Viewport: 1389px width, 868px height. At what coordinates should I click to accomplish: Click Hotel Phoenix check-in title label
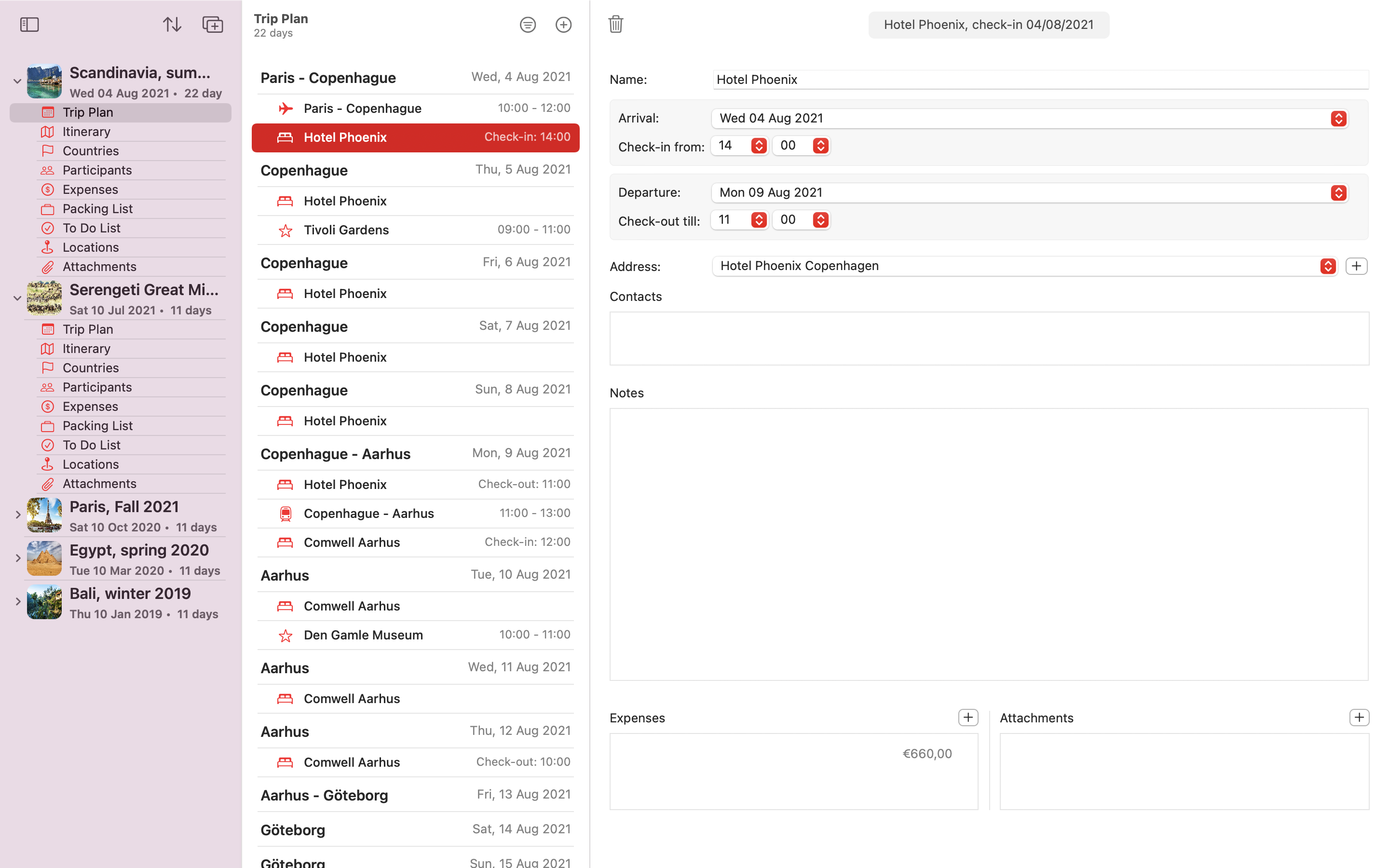pos(988,25)
